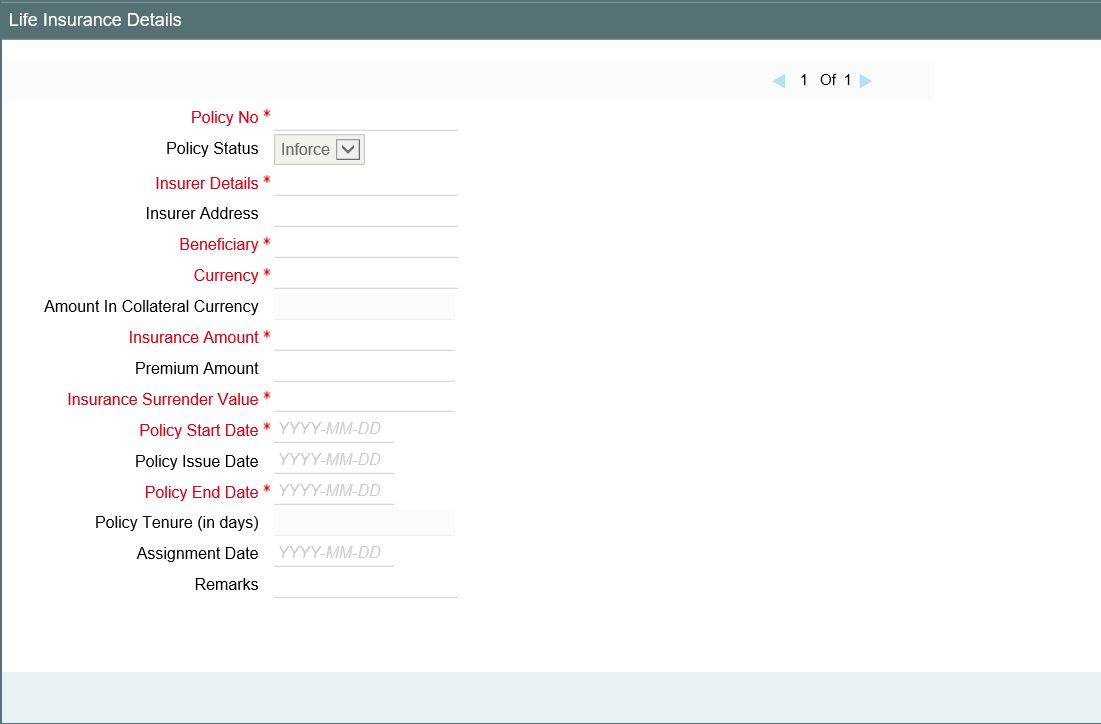Focus the Insurance Amount field
This screenshot has height=724, width=1101.
coord(364,337)
